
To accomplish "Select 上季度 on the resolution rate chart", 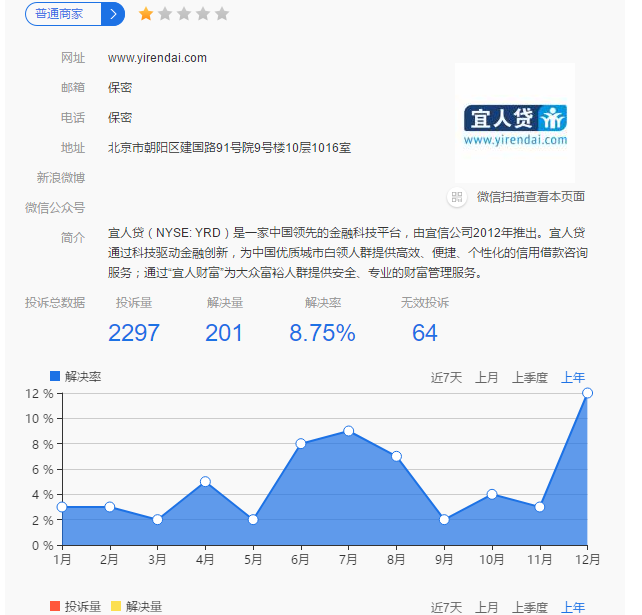I will tap(530, 377).
